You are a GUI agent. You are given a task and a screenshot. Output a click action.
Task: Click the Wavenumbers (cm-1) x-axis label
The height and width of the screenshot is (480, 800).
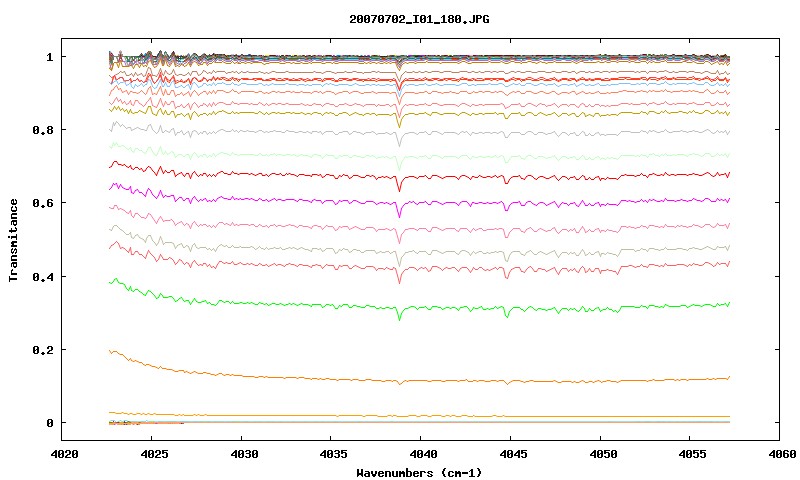click(419, 473)
